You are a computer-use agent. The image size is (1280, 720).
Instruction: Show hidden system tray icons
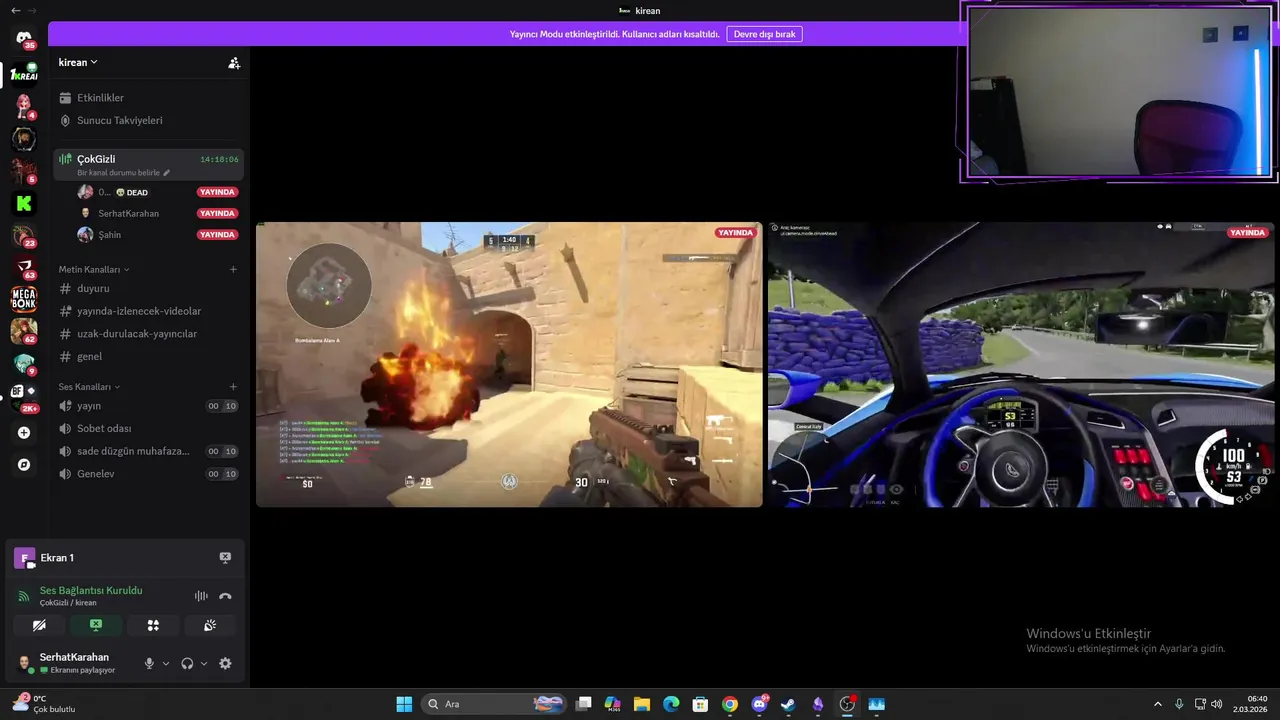(x=1158, y=704)
